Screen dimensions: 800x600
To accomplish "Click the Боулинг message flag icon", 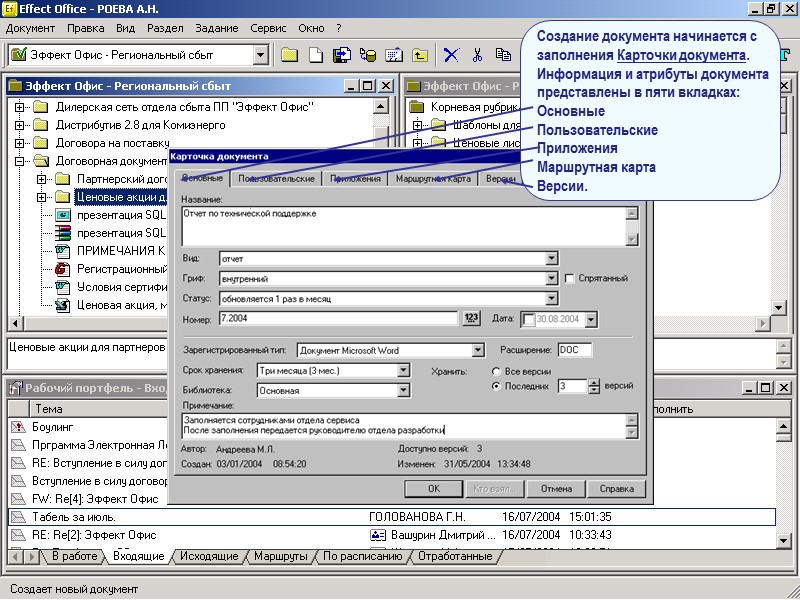I will pos(18,427).
